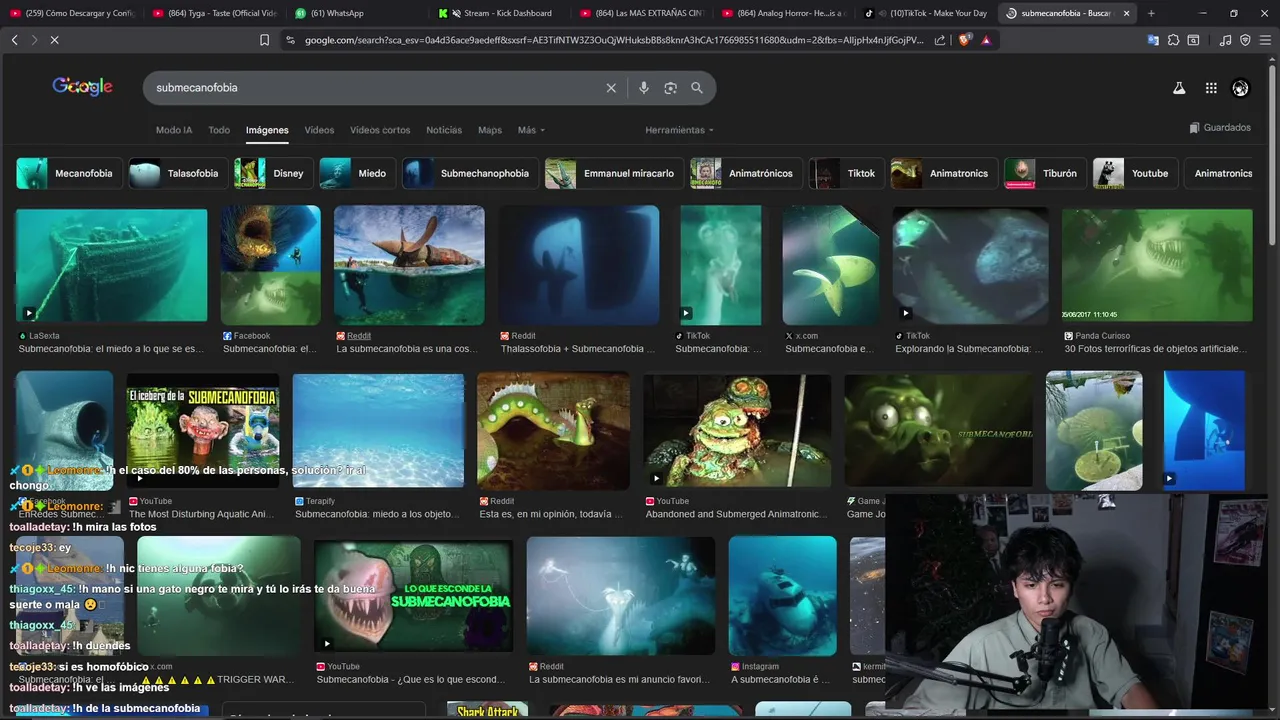Screen dimensions: 1280x720
Task: Switch to the Tyga - Taste browser tab
Action: (x=214, y=13)
